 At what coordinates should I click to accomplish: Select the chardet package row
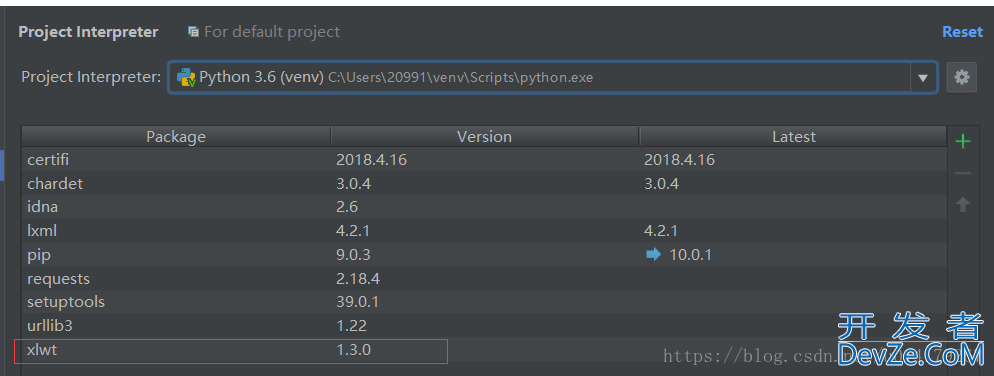(x=484, y=184)
